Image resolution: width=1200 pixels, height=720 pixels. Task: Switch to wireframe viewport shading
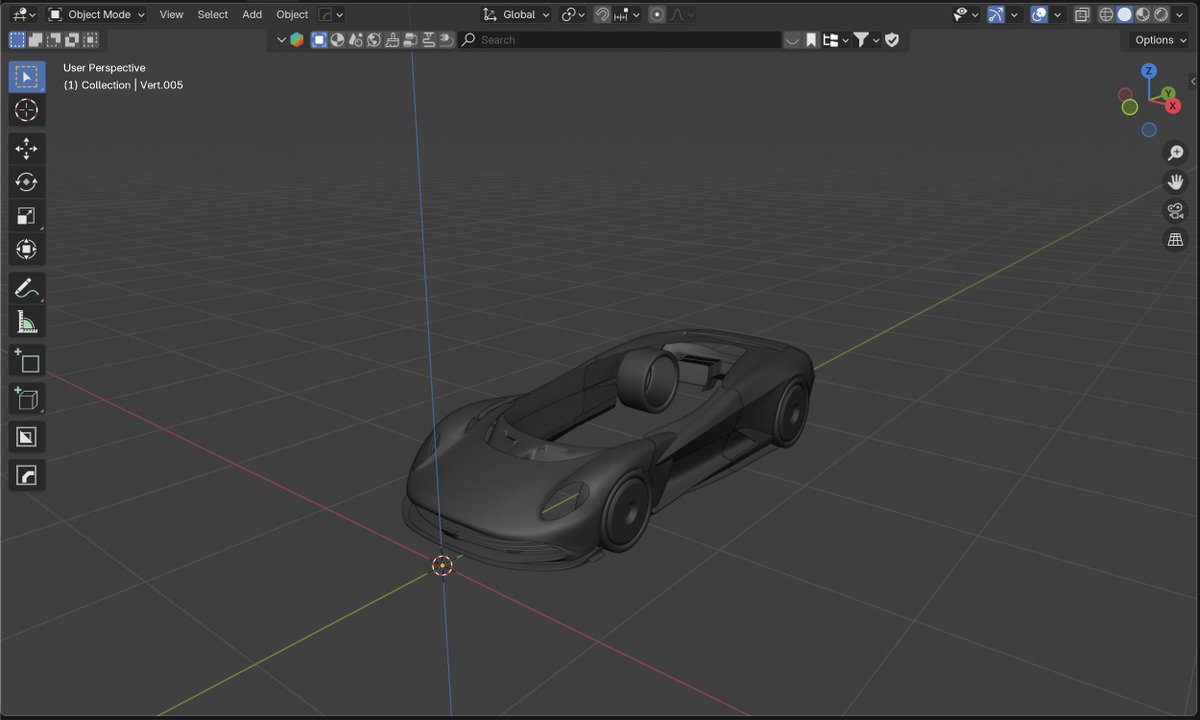[1106, 15]
